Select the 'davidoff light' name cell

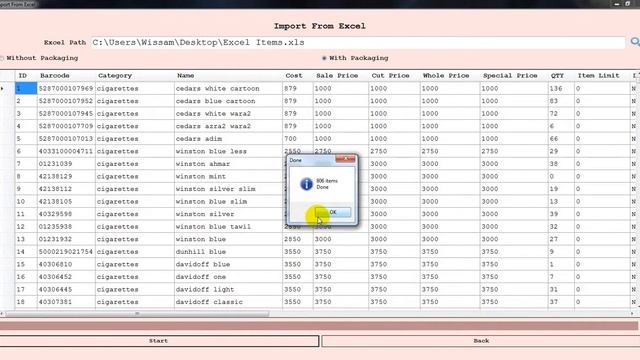(x=228, y=289)
